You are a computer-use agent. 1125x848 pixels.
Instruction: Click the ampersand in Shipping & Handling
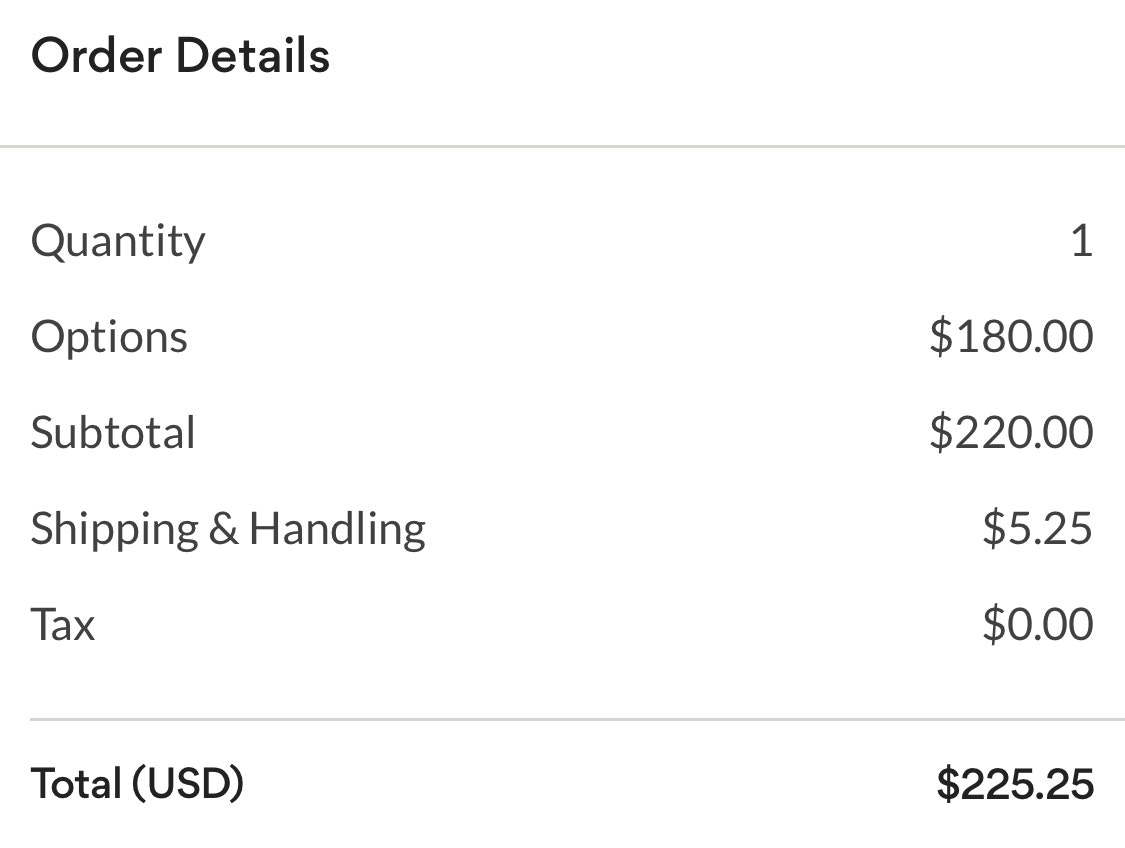tap(223, 529)
